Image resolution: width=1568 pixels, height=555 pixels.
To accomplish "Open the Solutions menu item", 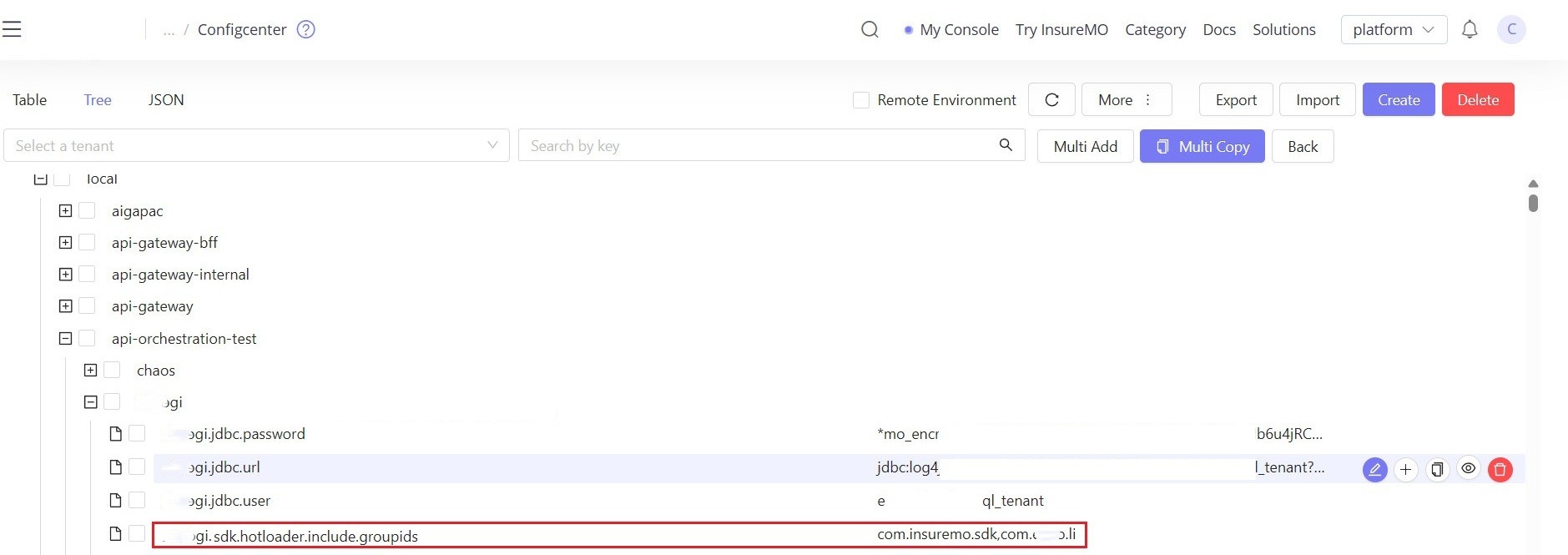I will (x=1283, y=29).
